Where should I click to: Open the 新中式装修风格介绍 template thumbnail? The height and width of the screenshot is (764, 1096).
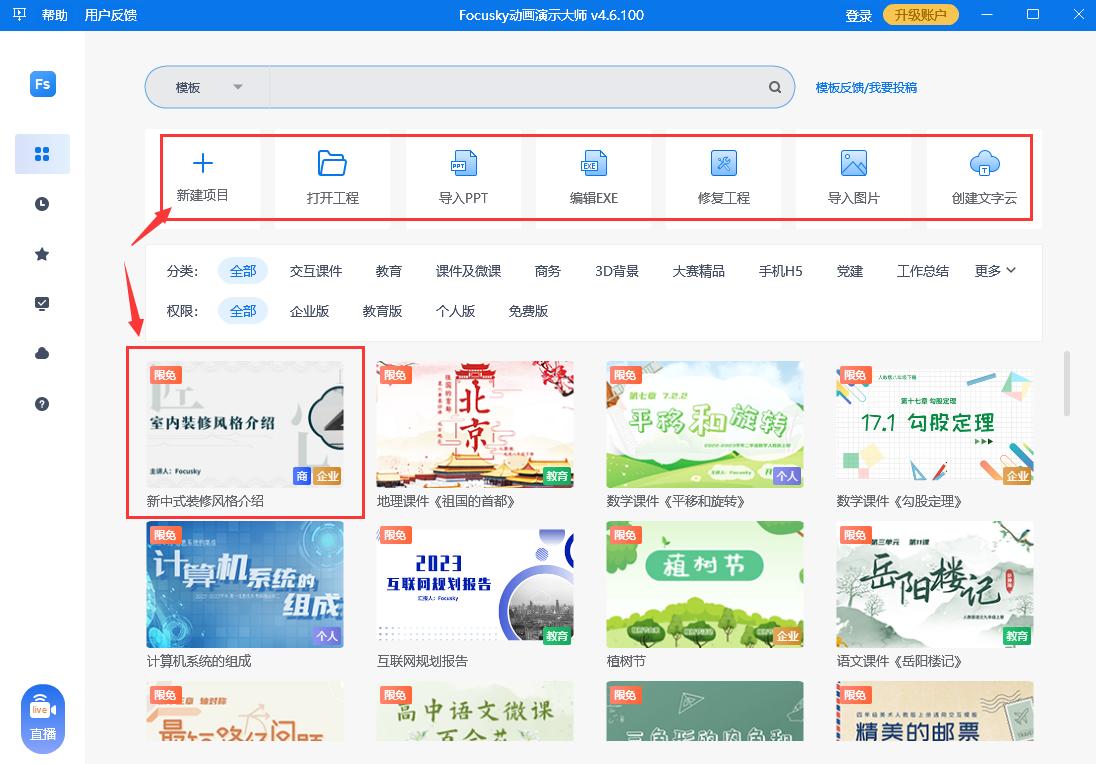click(x=245, y=425)
